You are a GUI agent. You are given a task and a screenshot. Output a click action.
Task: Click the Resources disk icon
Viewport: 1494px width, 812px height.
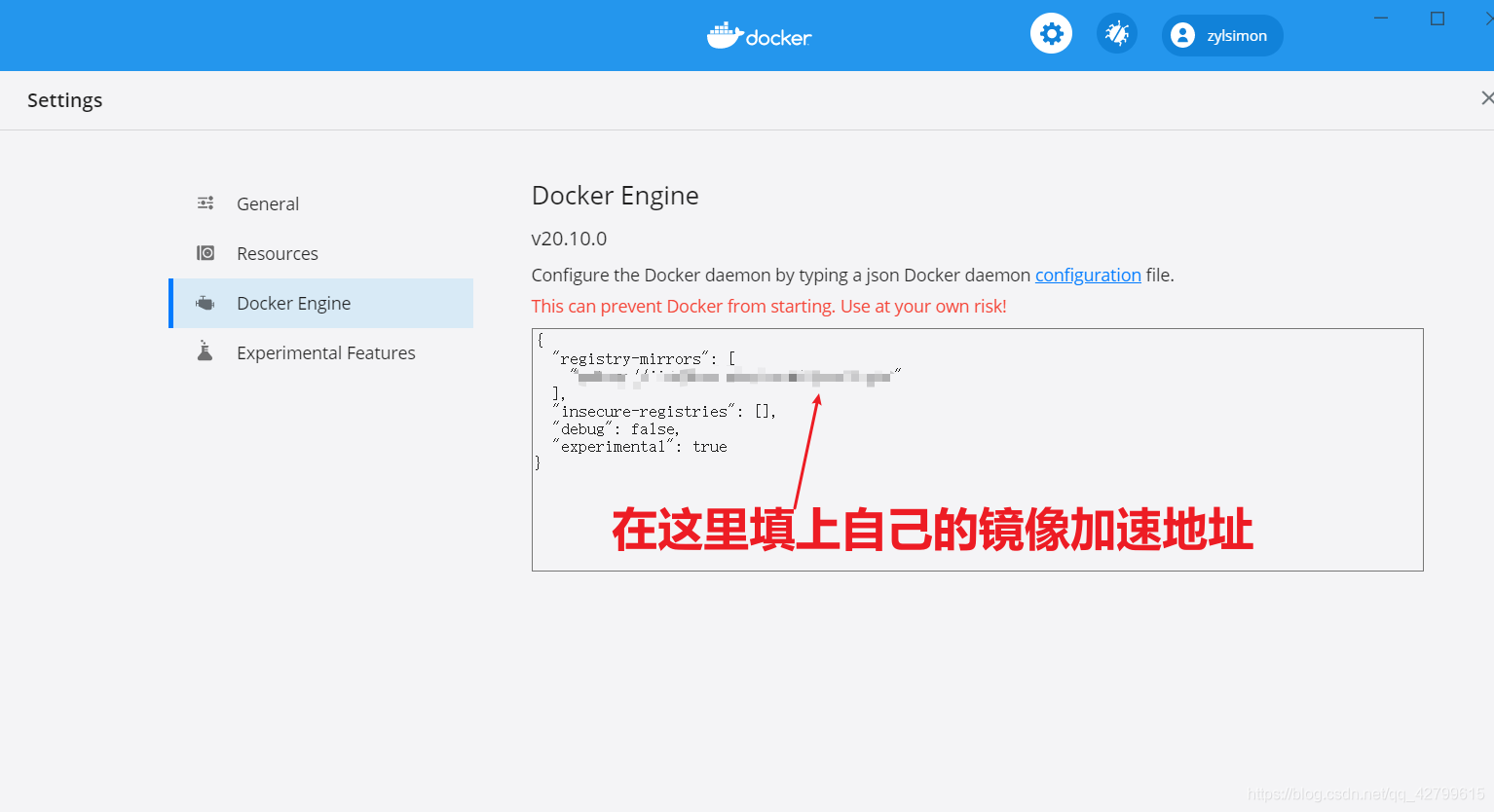205,253
